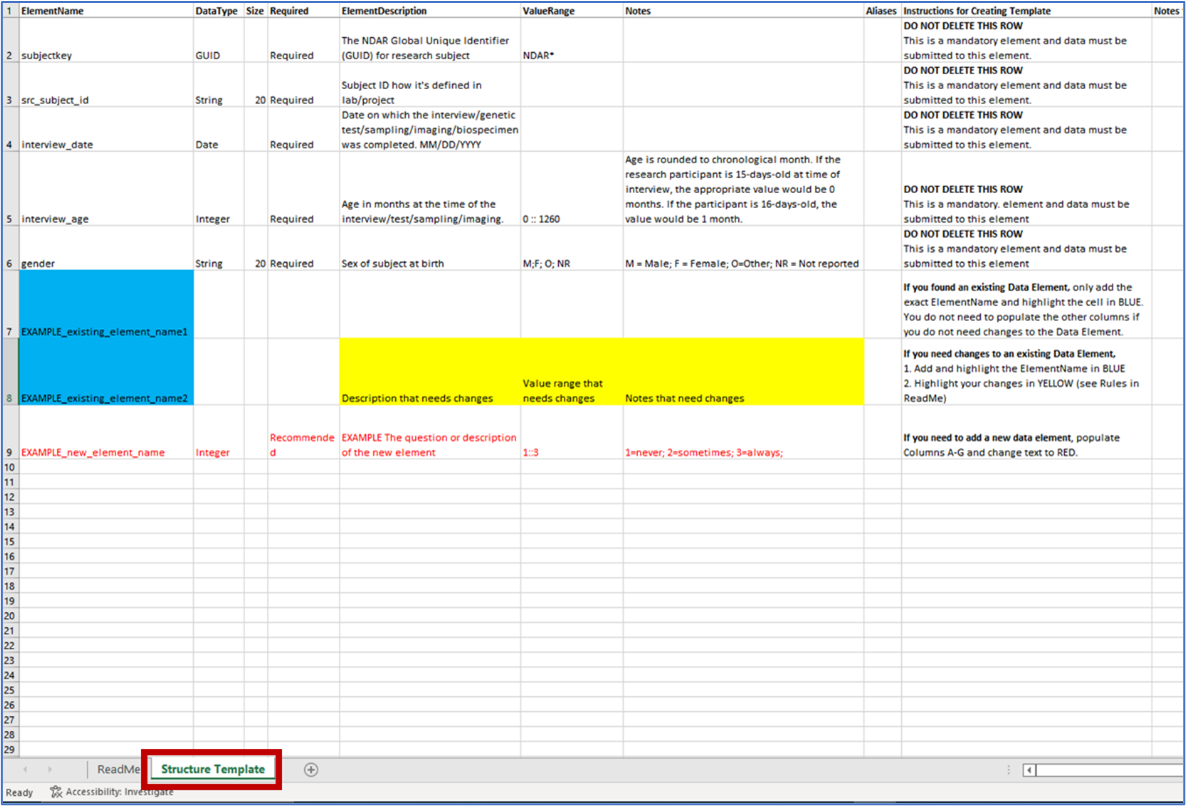The height and width of the screenshot is (806, 1186).
Task: Select the subjectkey cell
Action: [105, 41]
